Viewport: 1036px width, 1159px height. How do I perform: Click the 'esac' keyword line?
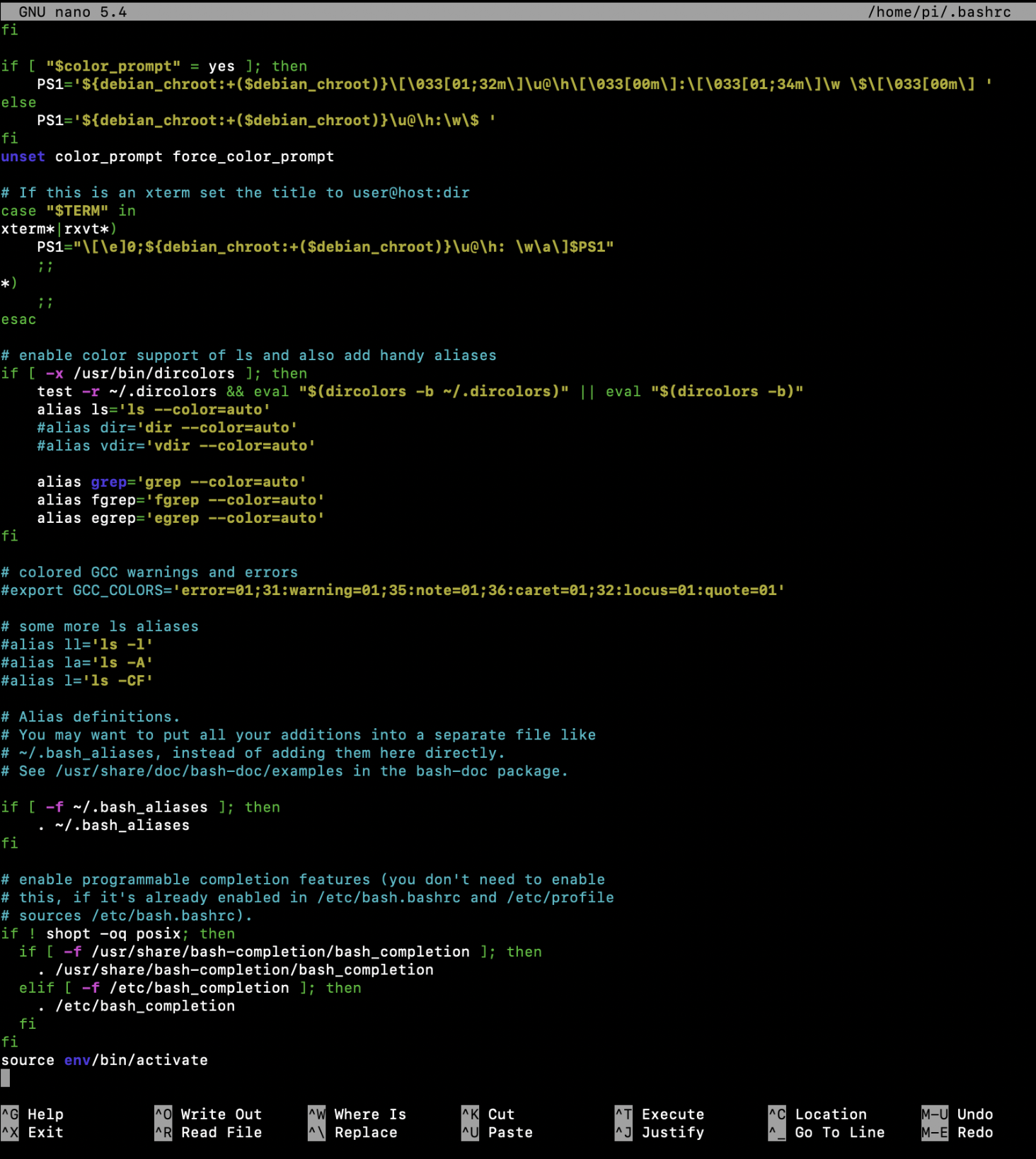point(19,318)
